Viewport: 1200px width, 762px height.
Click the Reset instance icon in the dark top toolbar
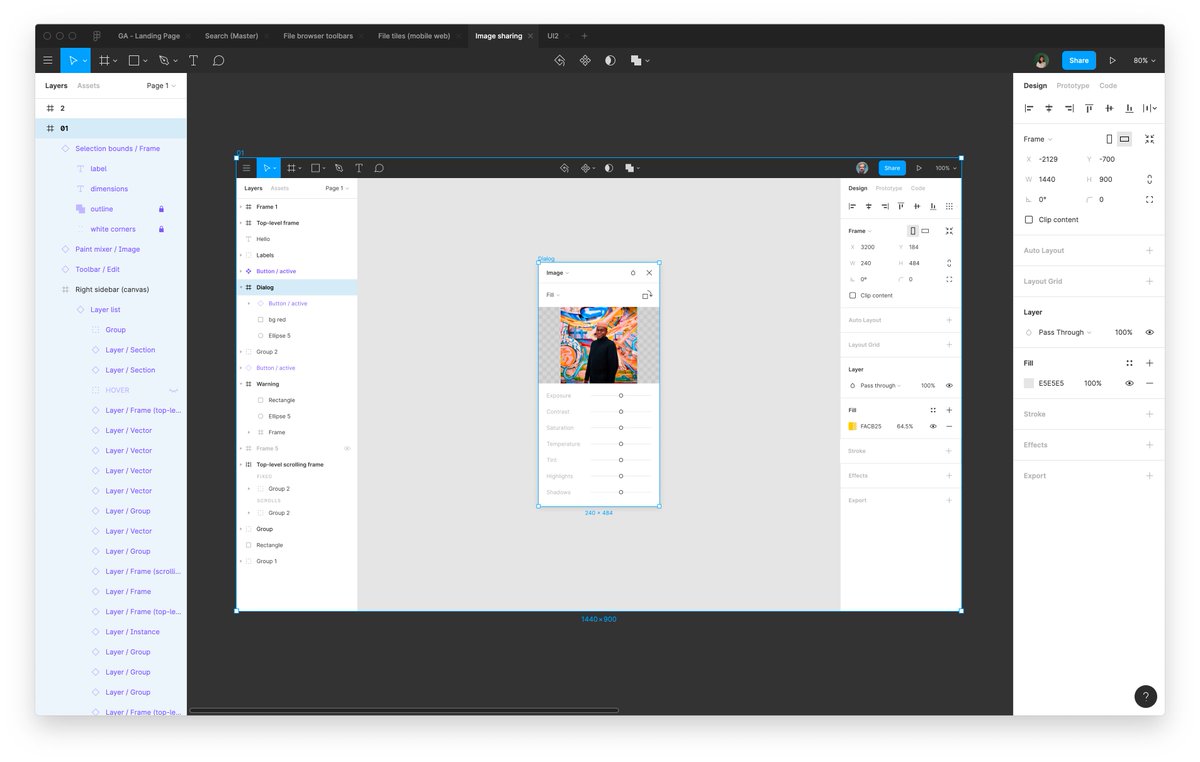pos(560,60)
